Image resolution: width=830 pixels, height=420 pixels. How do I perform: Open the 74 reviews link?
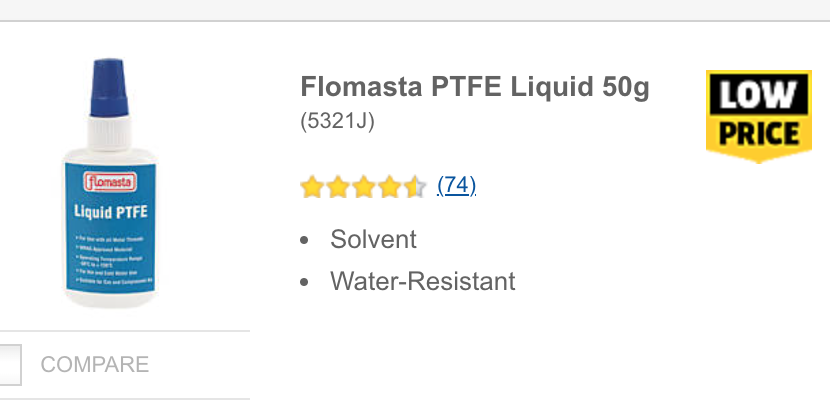(456, 185)
